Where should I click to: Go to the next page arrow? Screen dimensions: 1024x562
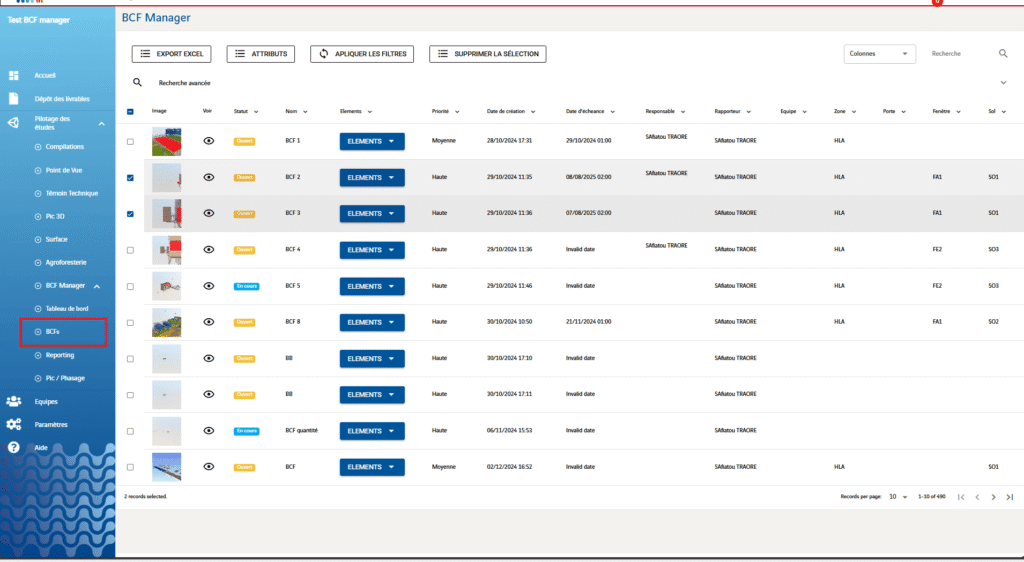point(993,497)
